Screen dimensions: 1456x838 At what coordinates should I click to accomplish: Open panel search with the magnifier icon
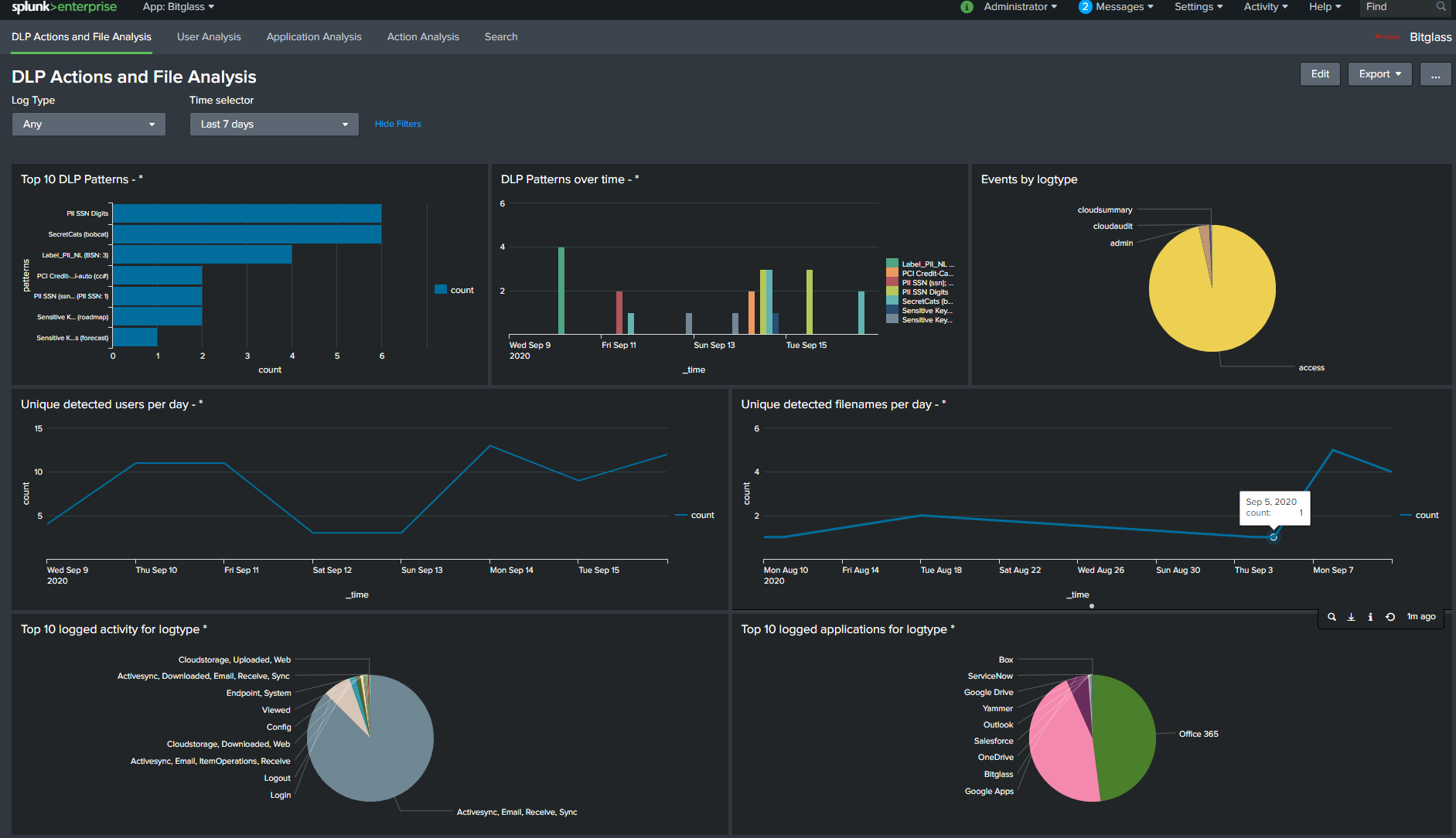[x=1332, y=616]
